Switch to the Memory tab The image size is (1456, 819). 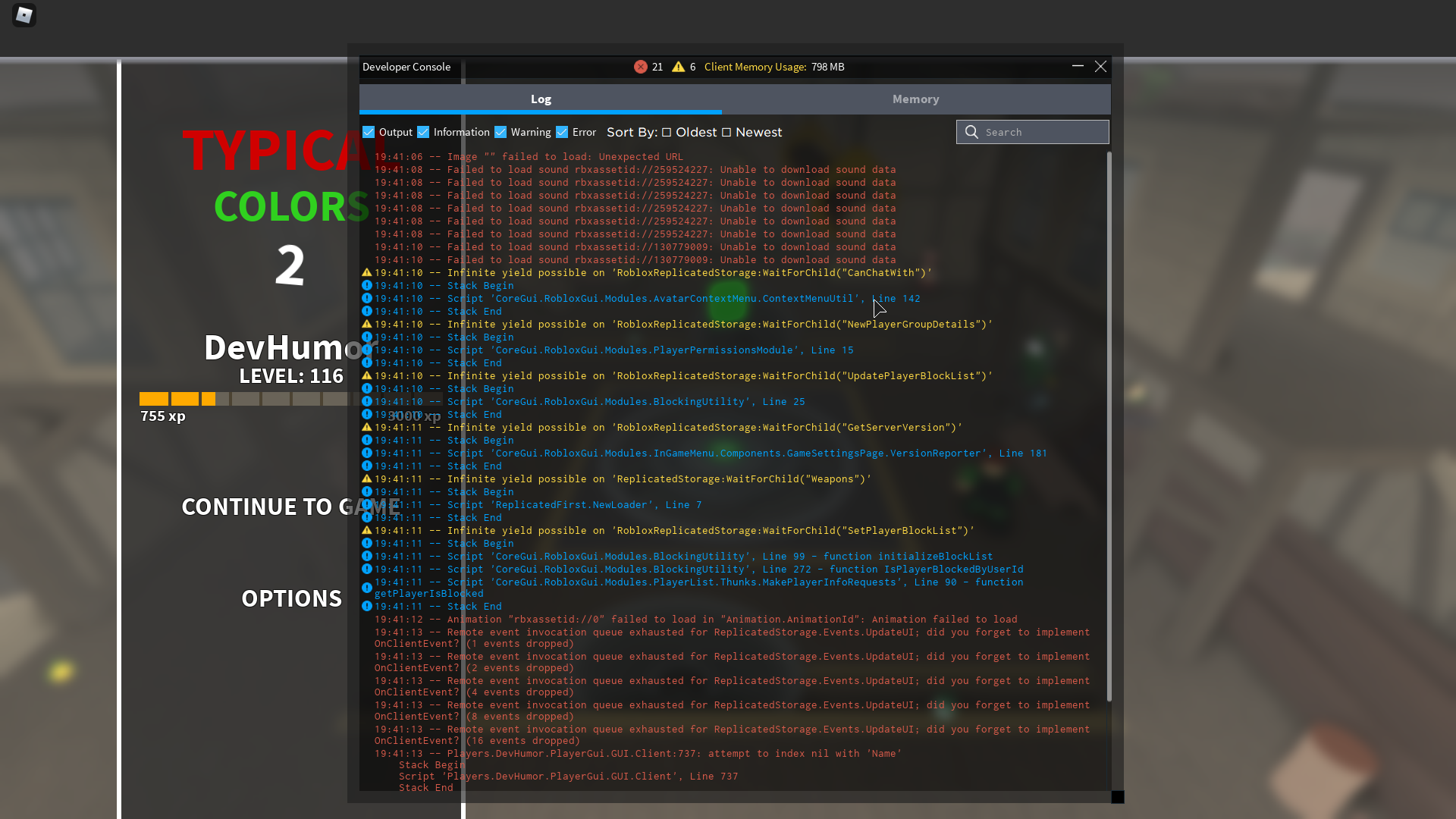[x=915, y=99]
